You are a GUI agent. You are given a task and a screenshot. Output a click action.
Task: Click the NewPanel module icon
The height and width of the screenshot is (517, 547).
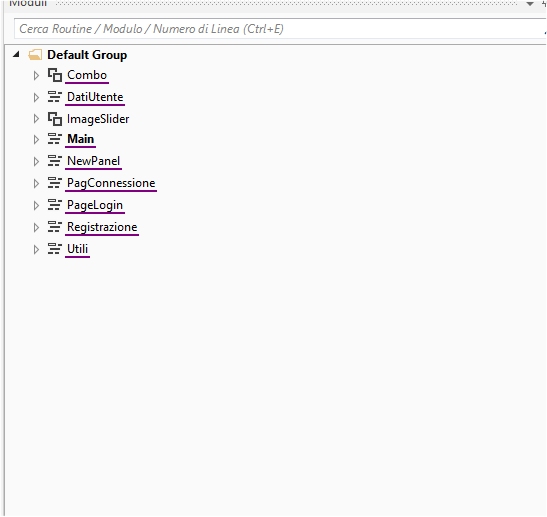tap(55, 161)
